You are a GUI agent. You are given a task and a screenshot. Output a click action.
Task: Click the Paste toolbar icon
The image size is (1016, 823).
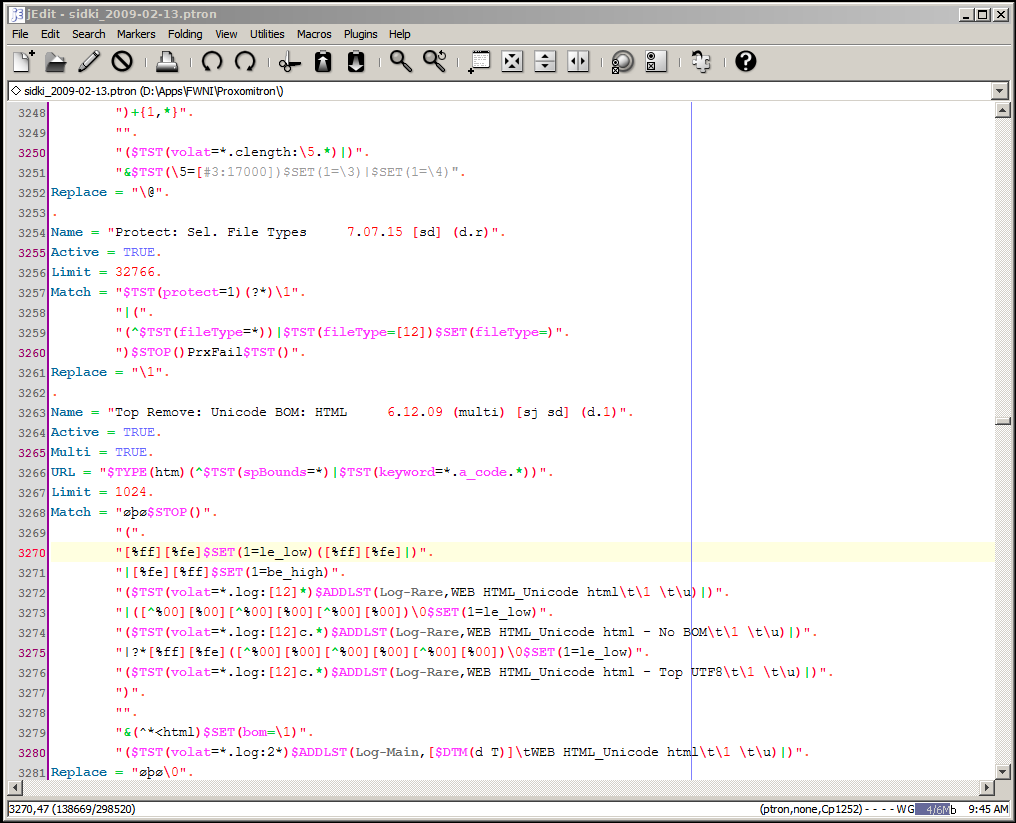tap(356, 62)
